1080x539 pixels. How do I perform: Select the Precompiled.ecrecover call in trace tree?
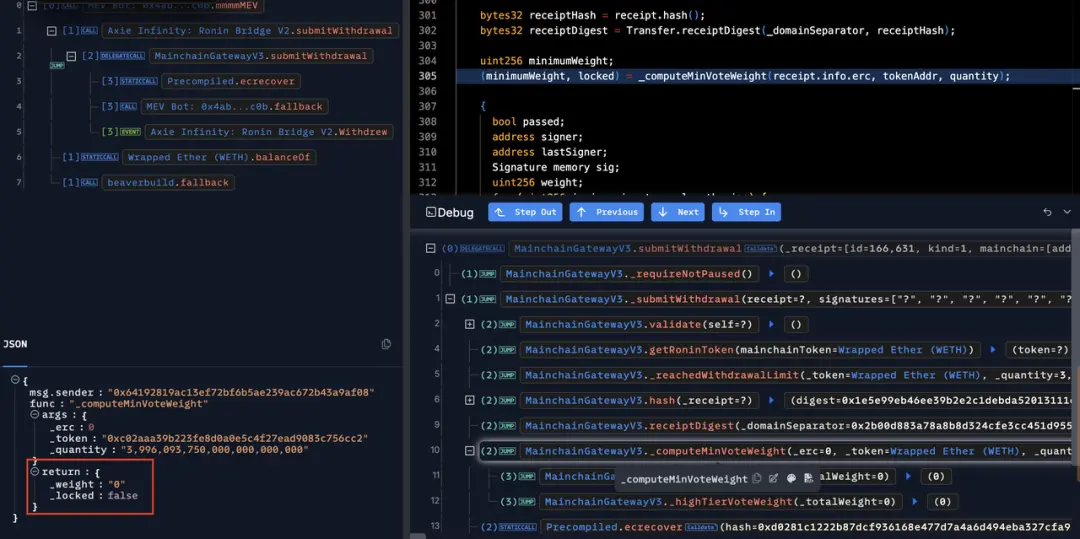(230, 81)
